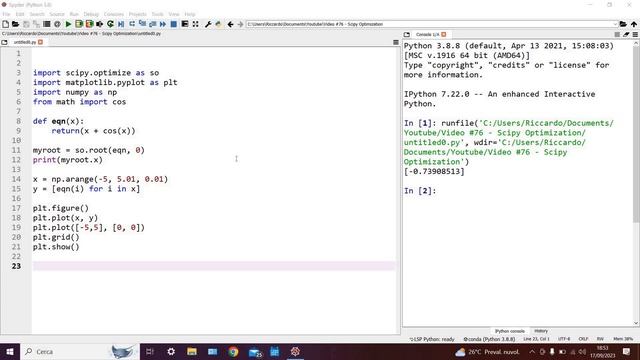
Task: Change to the parent directory
Action: (633, 24)
